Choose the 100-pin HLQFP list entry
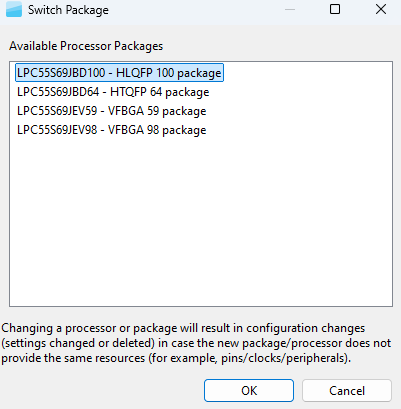 point(119,73)
